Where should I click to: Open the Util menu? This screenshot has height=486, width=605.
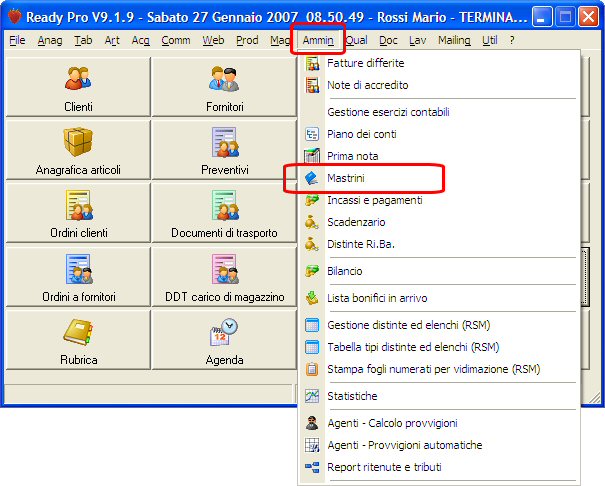[x=490, y=40]
